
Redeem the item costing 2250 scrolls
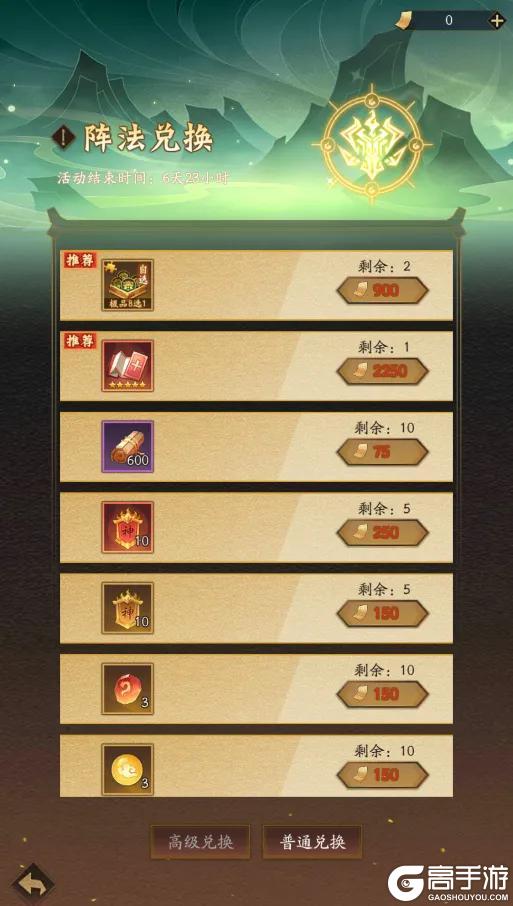[382, 372]
